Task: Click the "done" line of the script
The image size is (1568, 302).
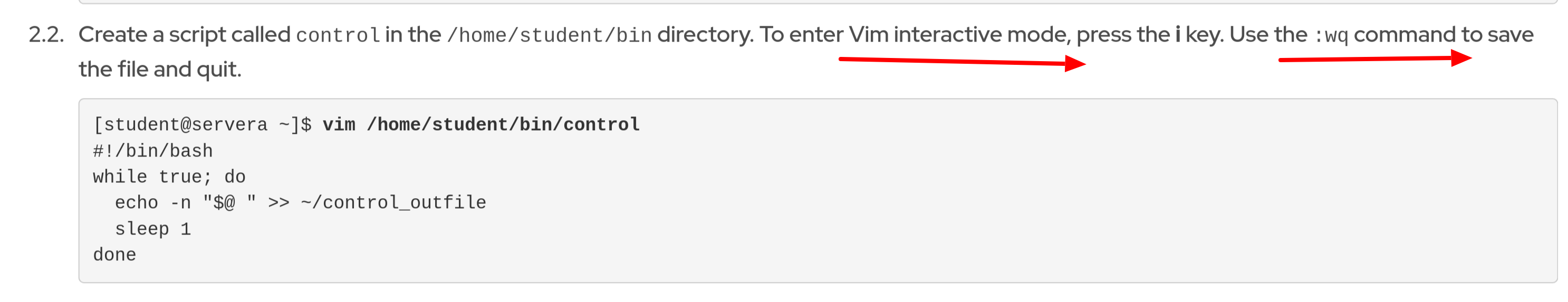Action: 114,255
